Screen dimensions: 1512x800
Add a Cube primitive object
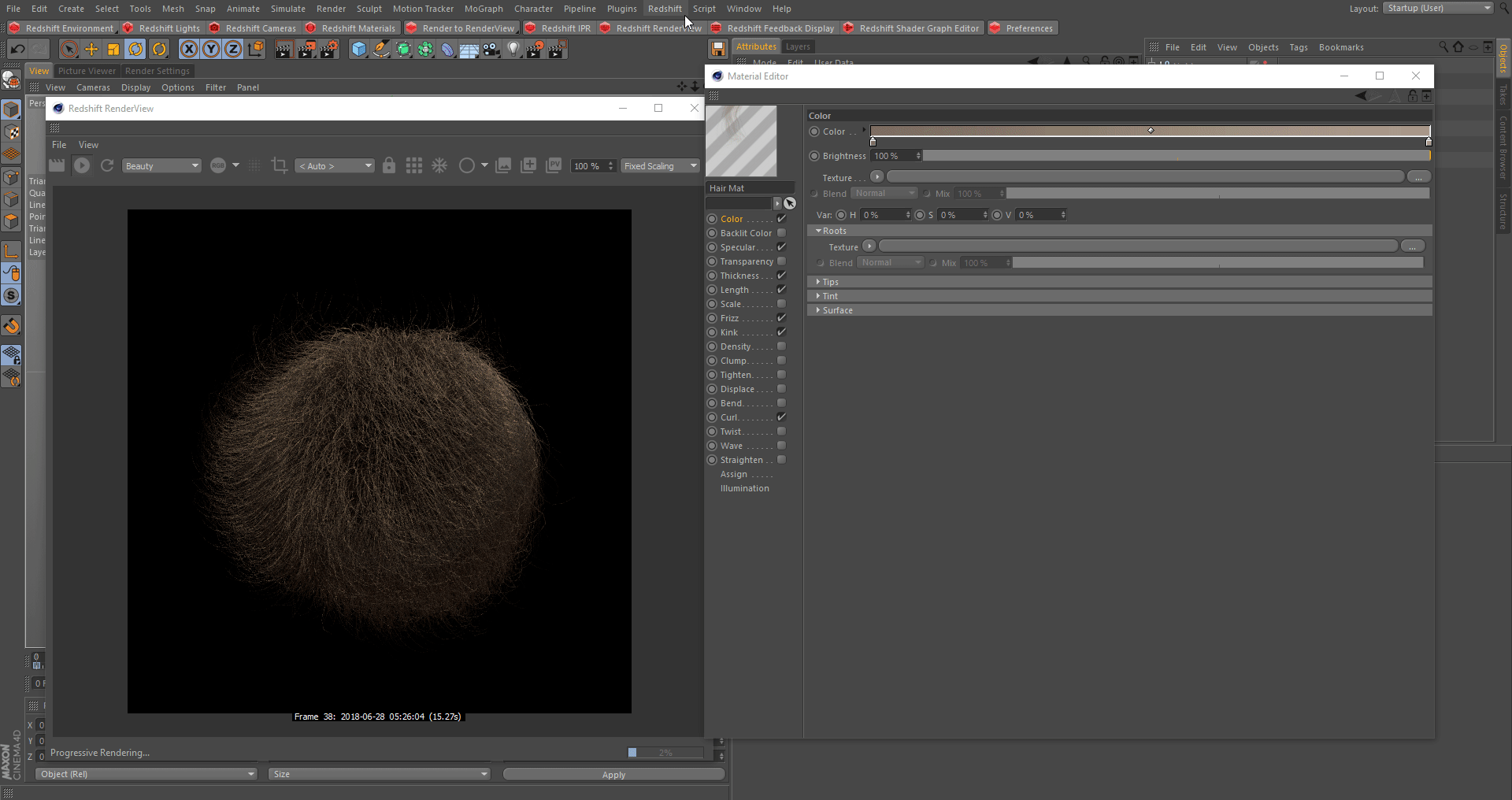[x=359, y=50]
